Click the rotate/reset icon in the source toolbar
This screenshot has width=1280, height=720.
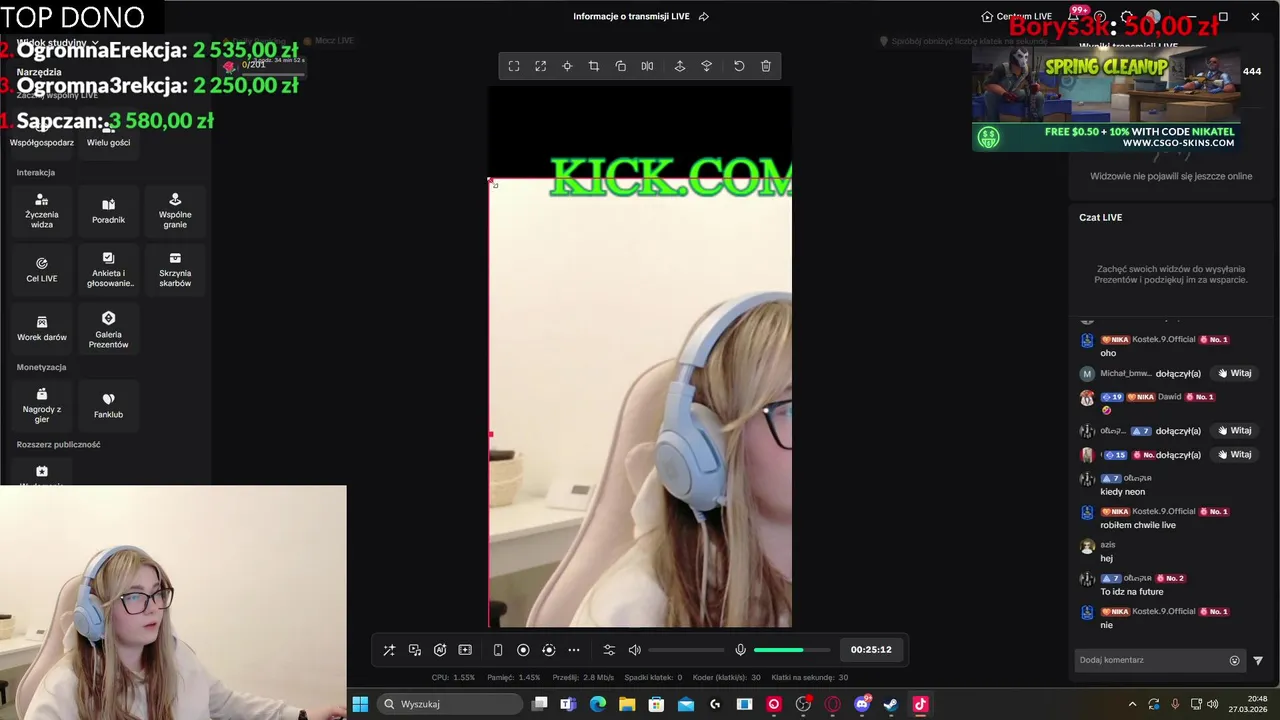point(739,66)
